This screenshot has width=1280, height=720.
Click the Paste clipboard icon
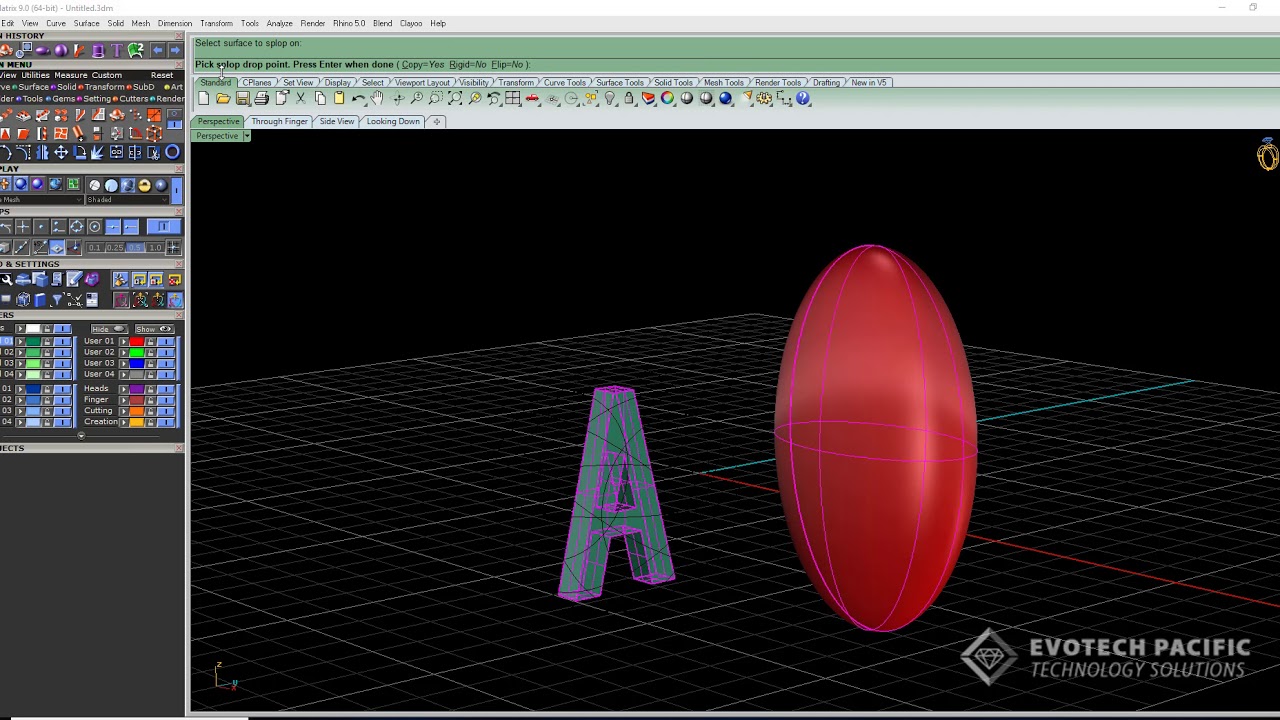coord(339,98)
